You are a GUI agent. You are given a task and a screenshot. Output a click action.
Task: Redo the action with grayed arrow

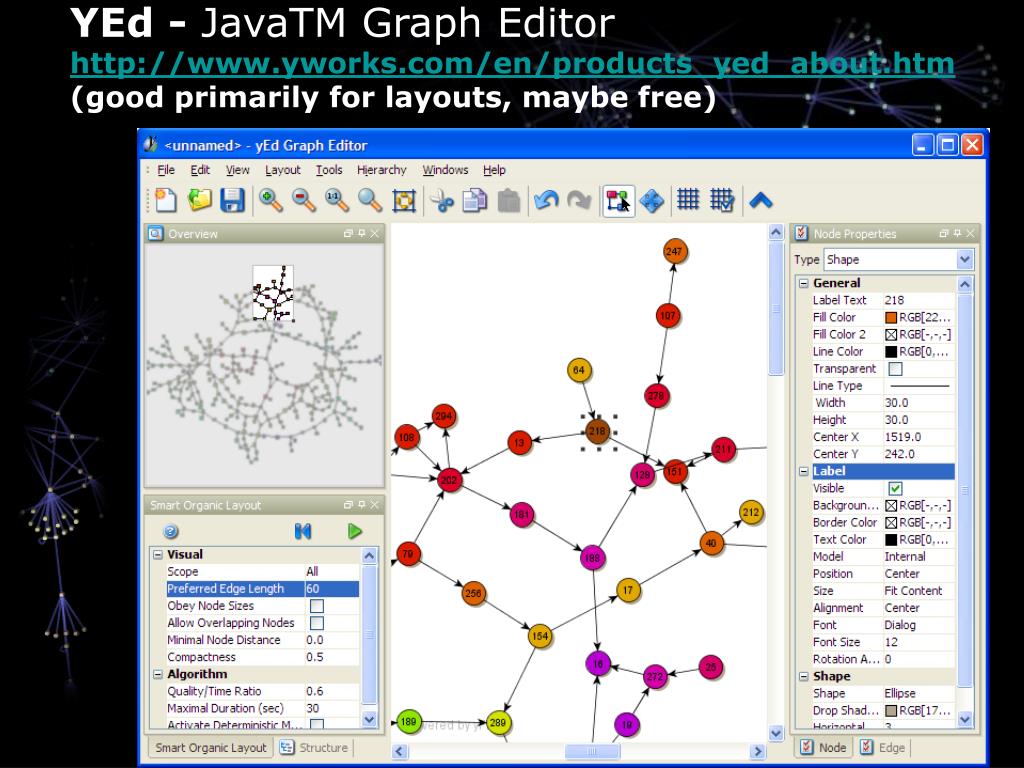[579, 200]
